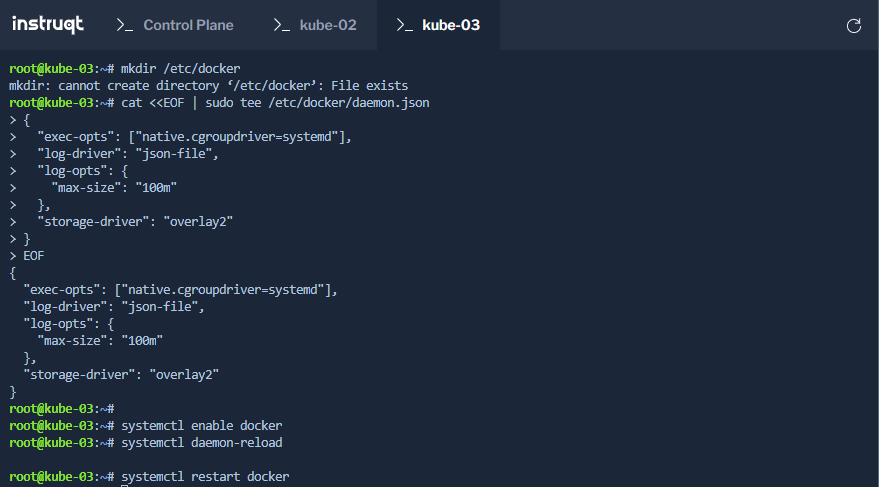Click the kube-03 terminal prompt icon
879x487 pixels.
[x=405, y=25]
